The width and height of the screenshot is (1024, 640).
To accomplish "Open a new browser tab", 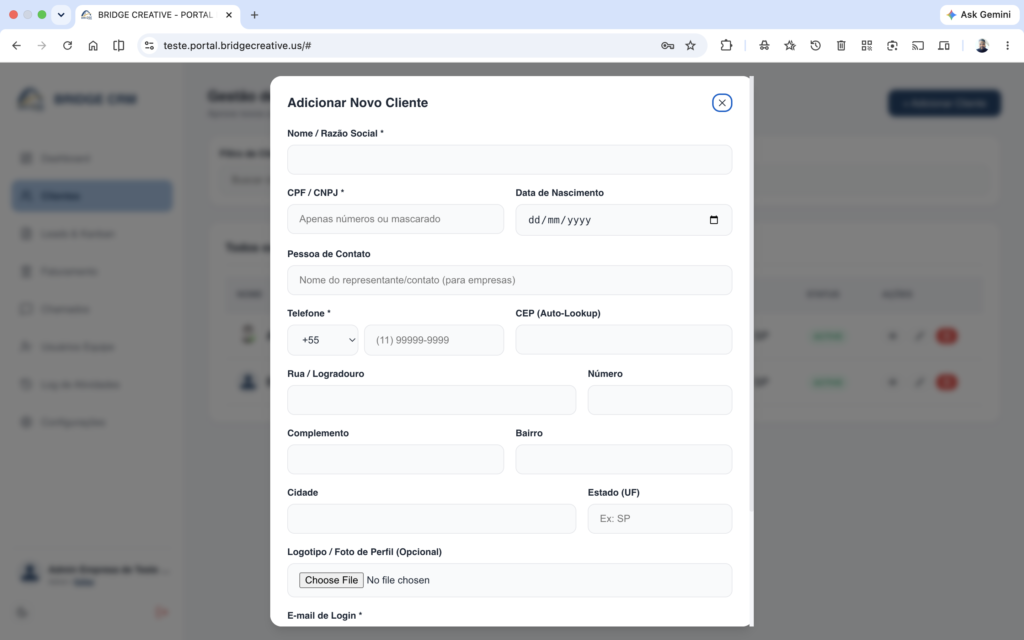I will [x=255, y=14].
